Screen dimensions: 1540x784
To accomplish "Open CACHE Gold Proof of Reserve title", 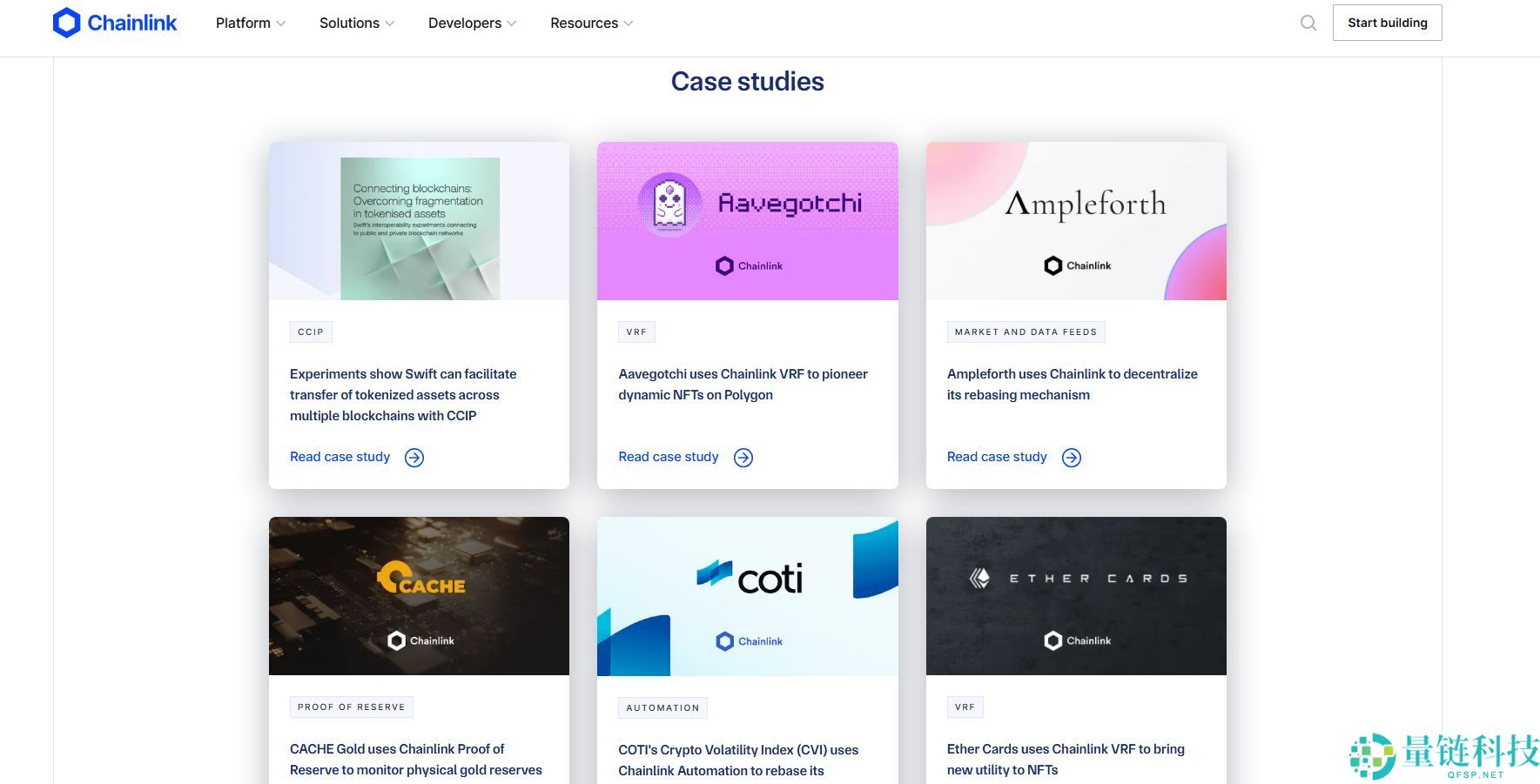I will pos(416,760).
